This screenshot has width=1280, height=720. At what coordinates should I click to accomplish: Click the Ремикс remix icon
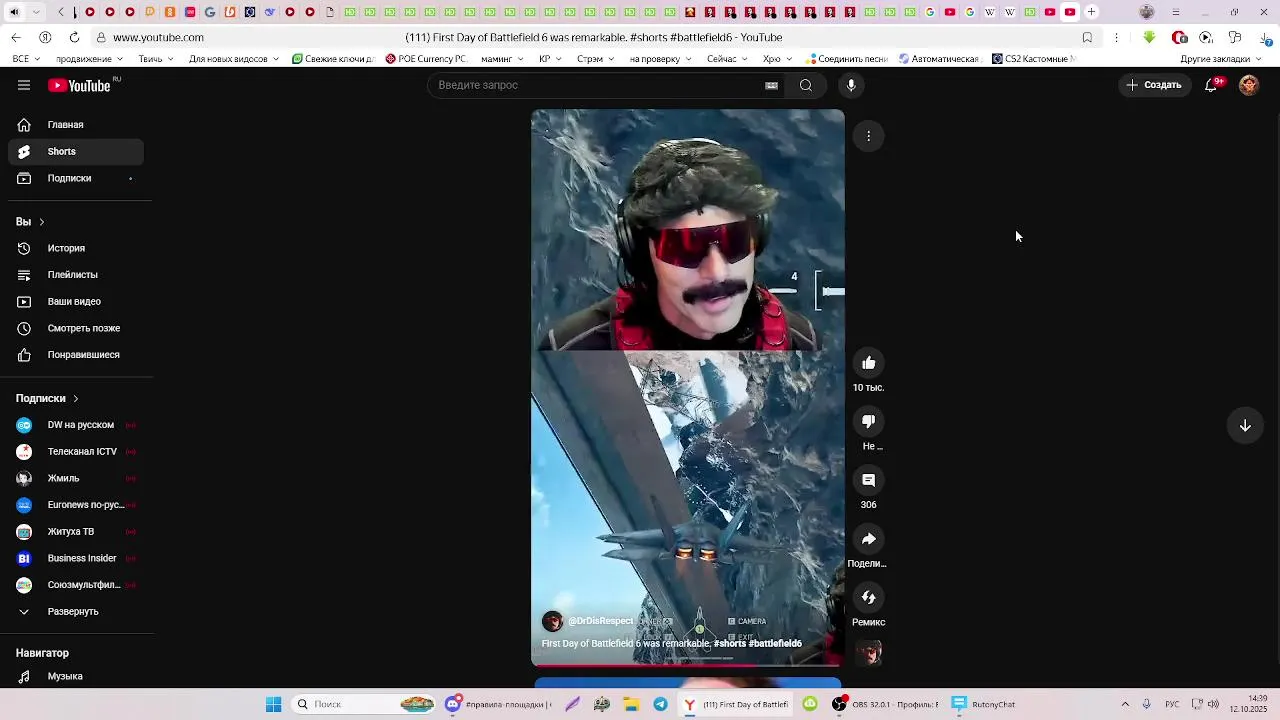(869, 598)
